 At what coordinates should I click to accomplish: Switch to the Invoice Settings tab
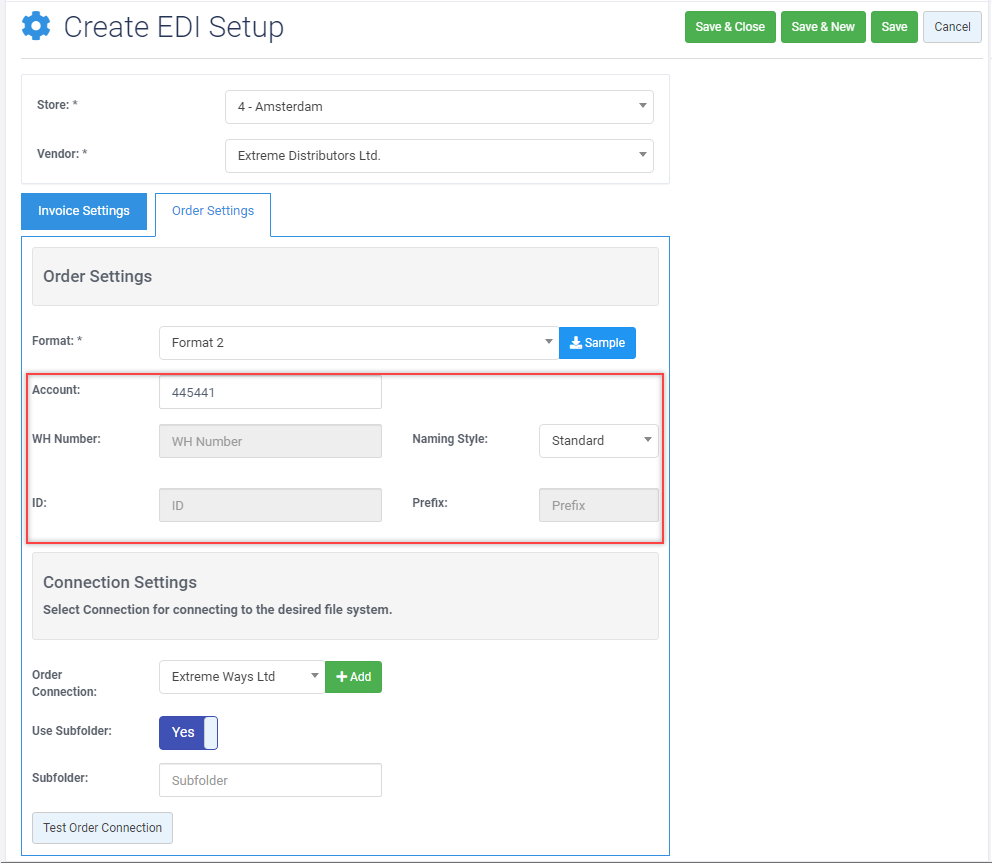84,211
